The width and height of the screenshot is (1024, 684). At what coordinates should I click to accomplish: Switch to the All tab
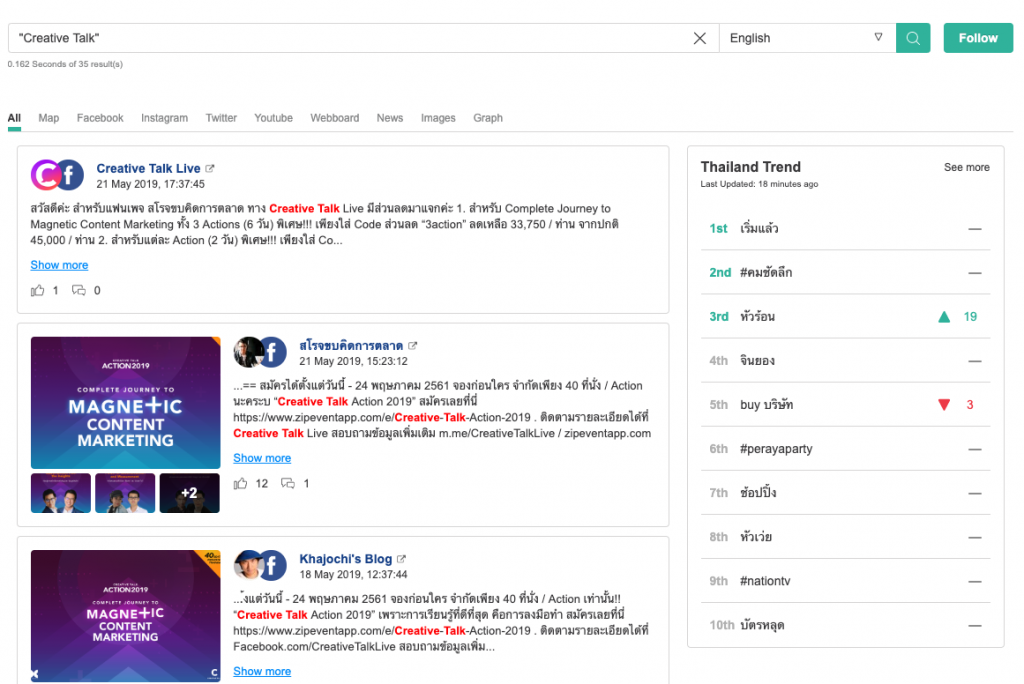[14, 118]
